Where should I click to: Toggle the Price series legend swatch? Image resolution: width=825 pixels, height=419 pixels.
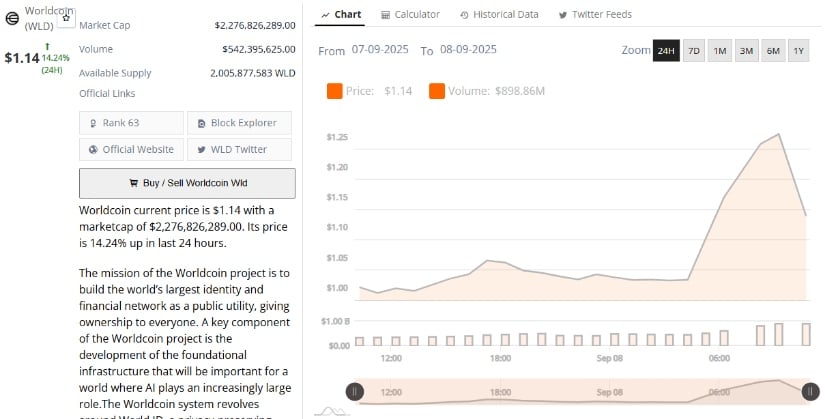coord(335,91)
